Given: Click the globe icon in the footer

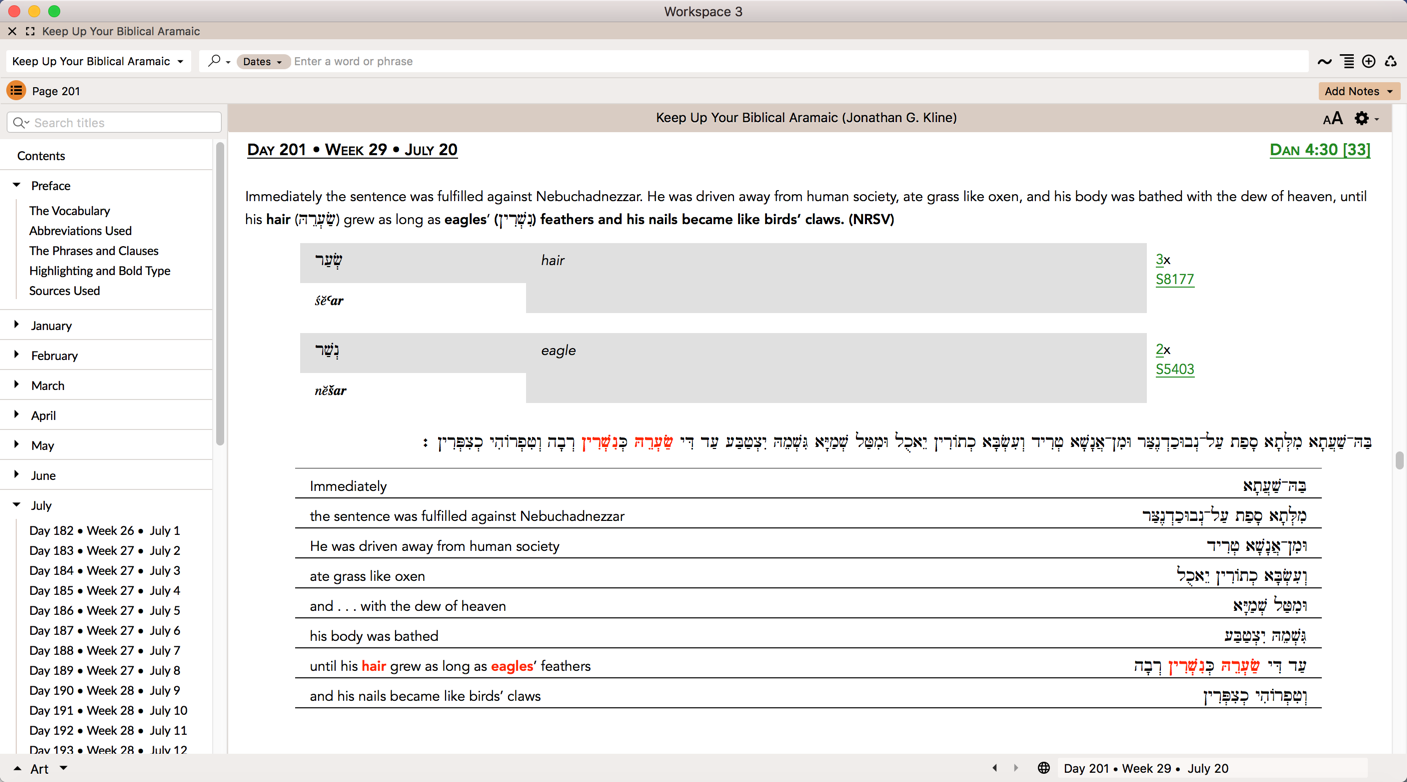Looking at the screenshot, I should coord(1044,768).
